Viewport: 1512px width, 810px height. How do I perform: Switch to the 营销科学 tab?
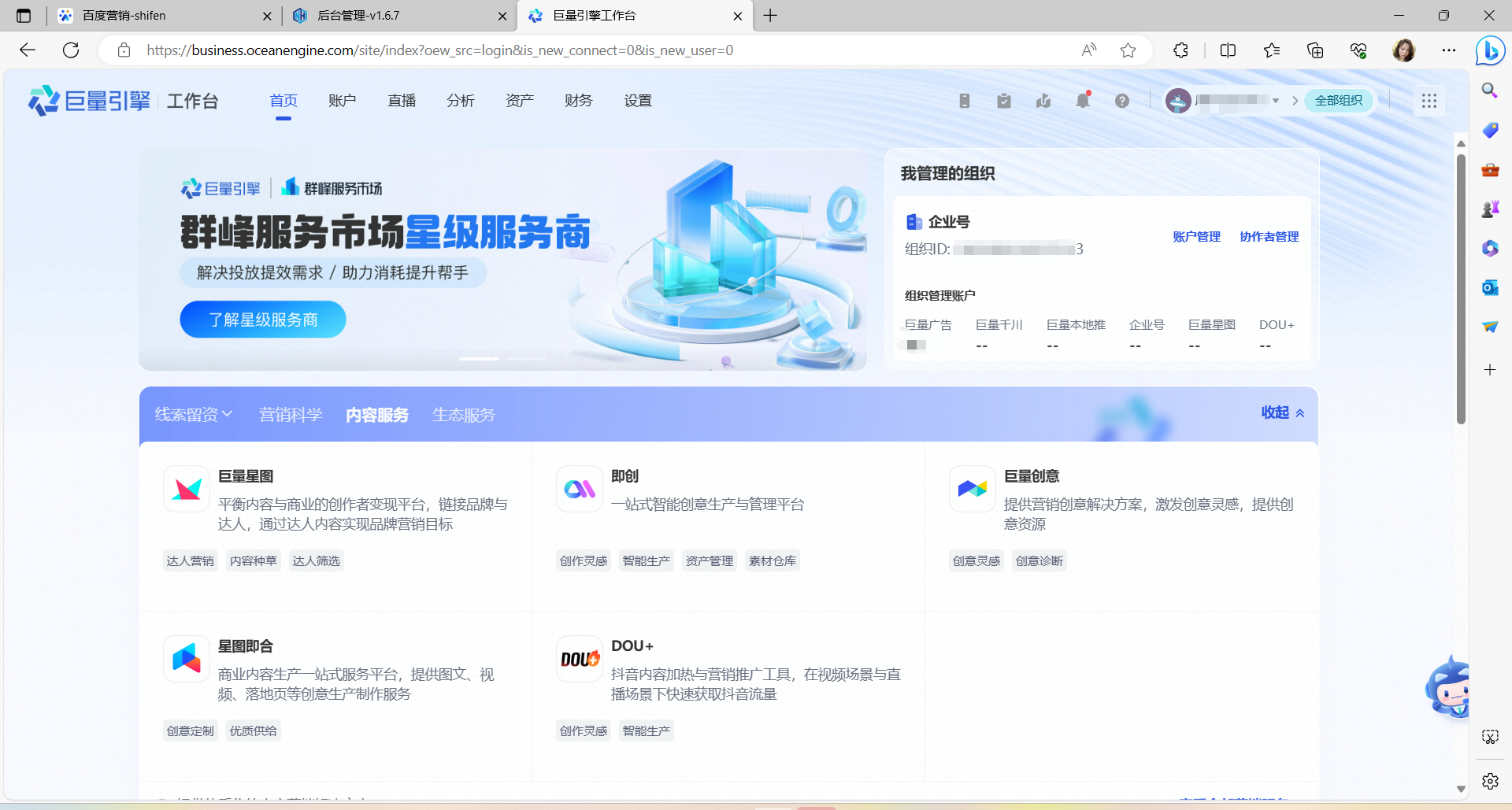coord(291,415)
